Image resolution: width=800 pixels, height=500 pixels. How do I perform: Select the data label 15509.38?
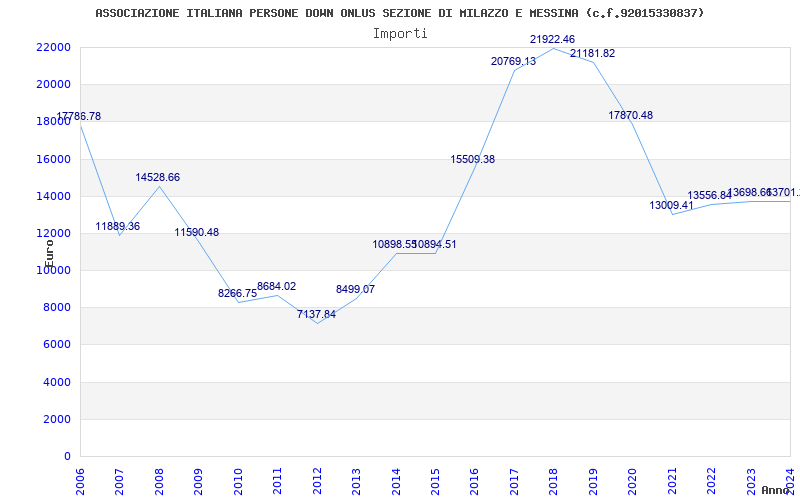tap(472, 160)
